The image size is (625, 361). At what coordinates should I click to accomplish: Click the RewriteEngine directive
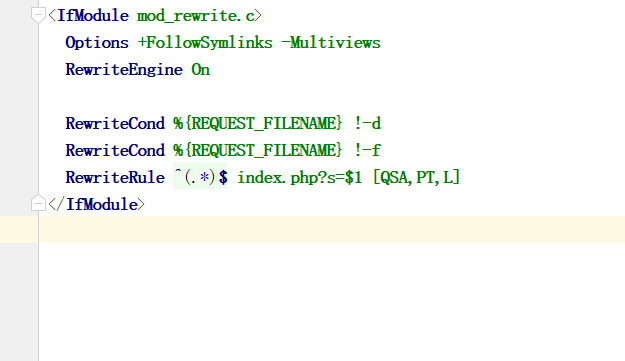(124, 70)
